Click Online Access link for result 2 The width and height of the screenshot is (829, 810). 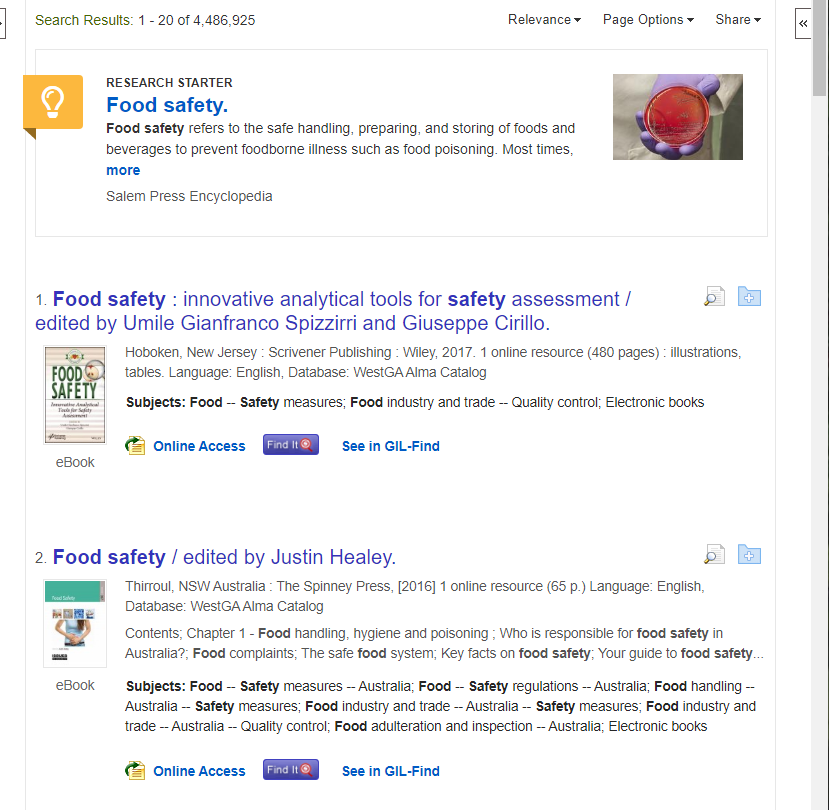(x=199, y=771)
